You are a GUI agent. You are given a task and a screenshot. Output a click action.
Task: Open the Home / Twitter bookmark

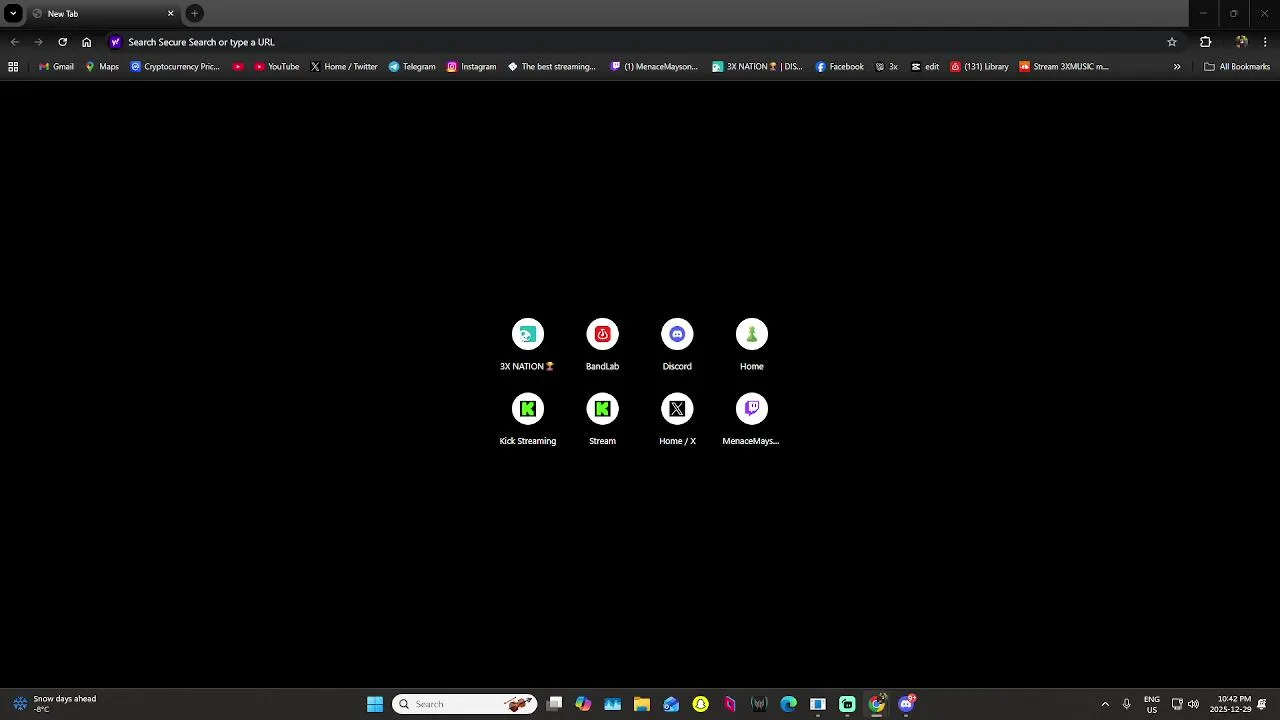click(344, 67)
